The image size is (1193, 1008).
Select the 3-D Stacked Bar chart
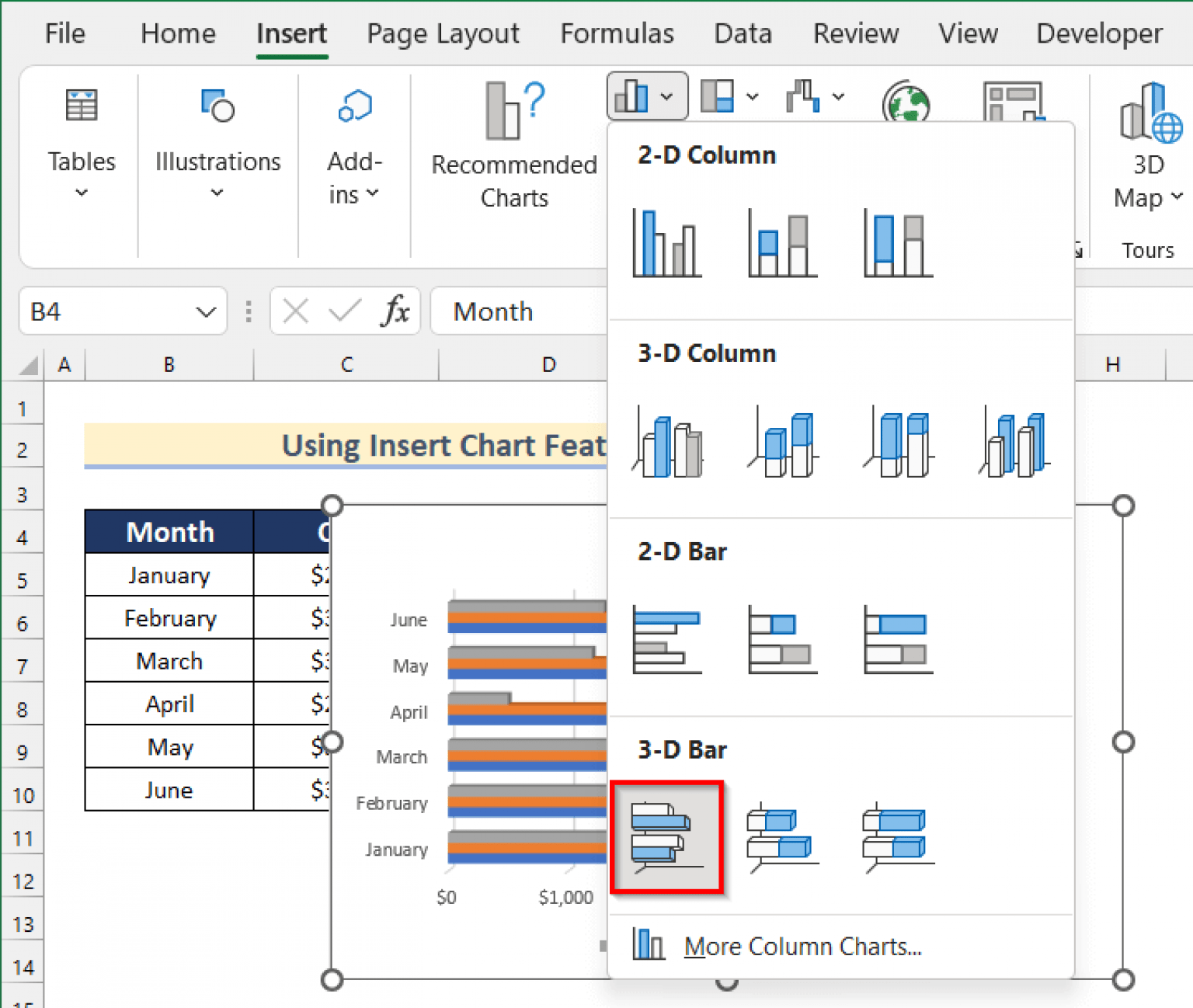pos(781,837)
